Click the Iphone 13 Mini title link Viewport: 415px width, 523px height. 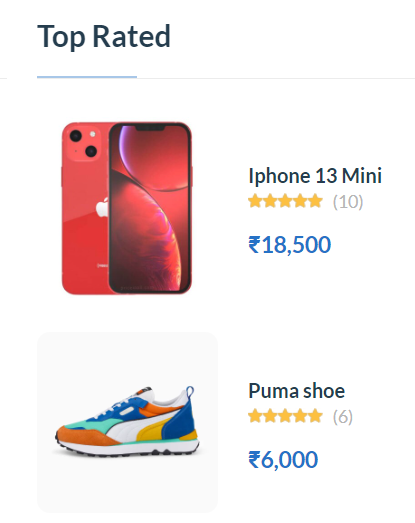[315, 176]
